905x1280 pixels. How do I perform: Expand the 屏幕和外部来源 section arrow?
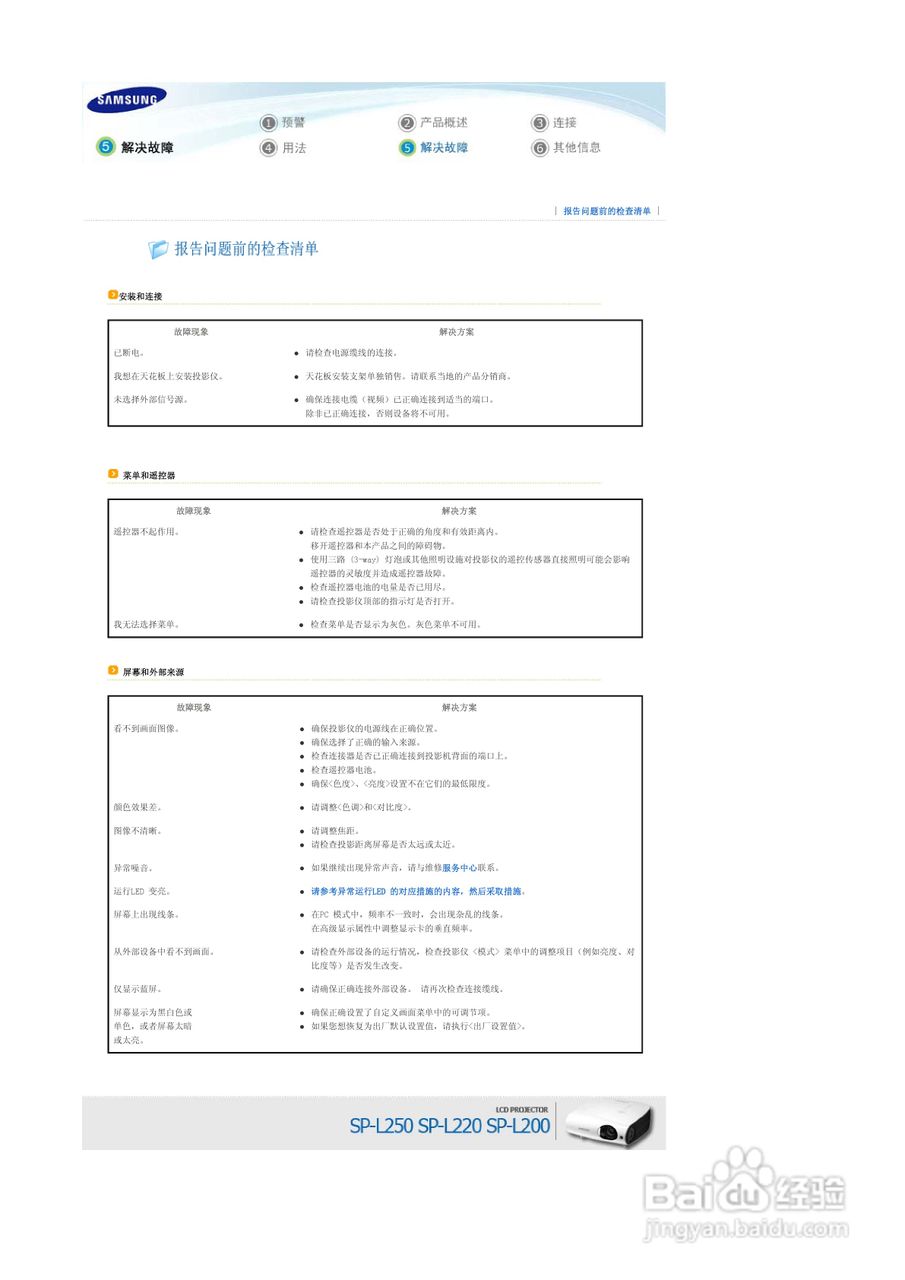pos(111,671)
